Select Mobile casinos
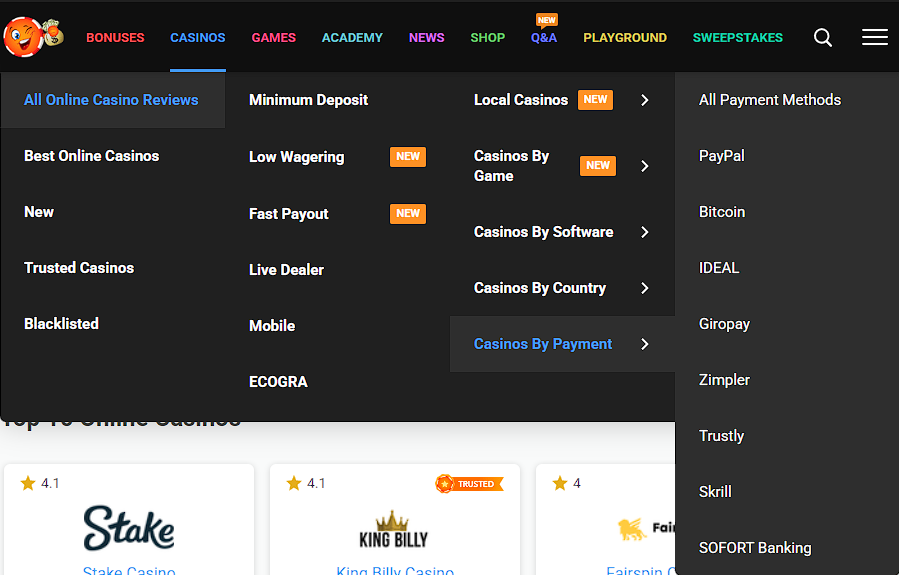Image resolution: width=899 pixels, height=575 pixels. [x=272, y=326]
